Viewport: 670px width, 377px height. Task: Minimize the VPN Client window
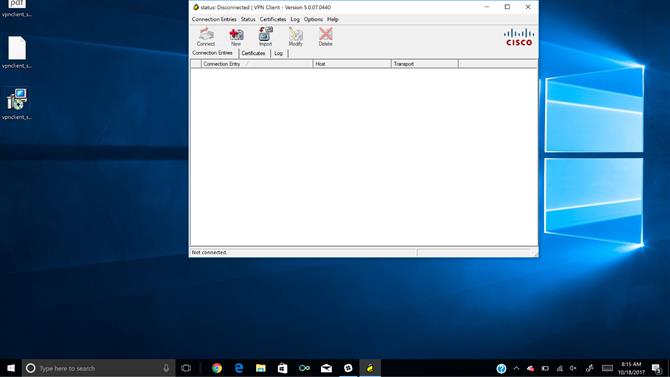(487, 7)
